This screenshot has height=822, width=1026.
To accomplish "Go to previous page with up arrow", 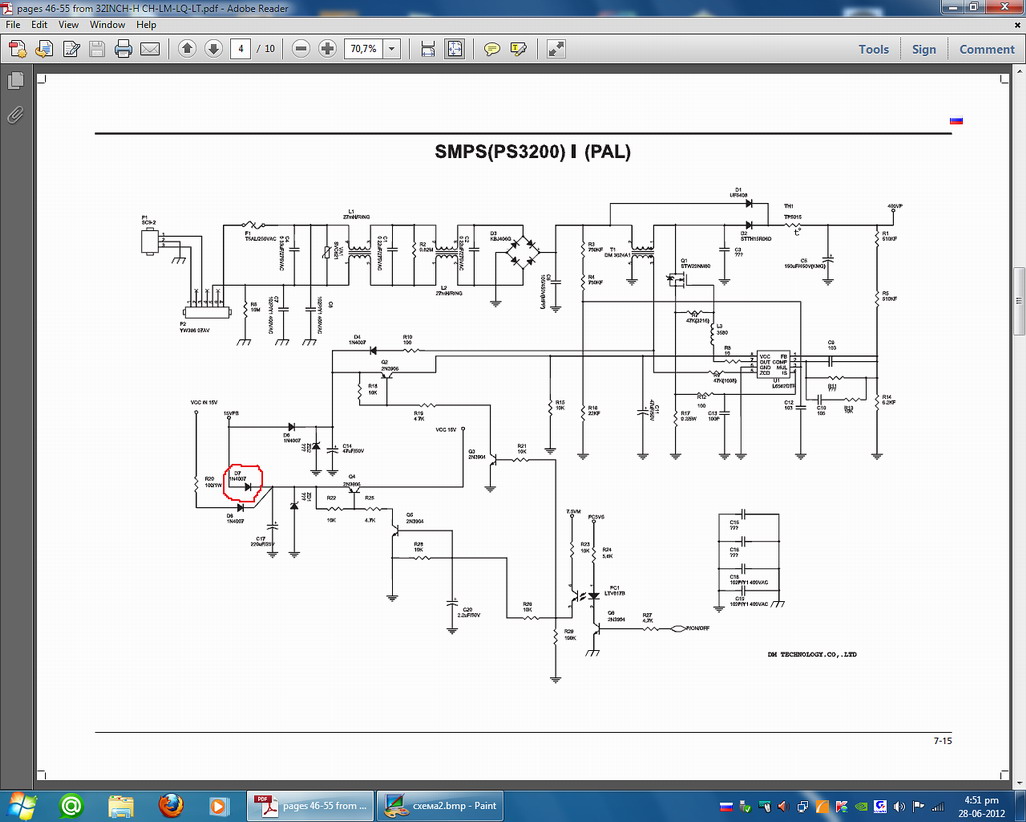I will click(x=187, y=49).
